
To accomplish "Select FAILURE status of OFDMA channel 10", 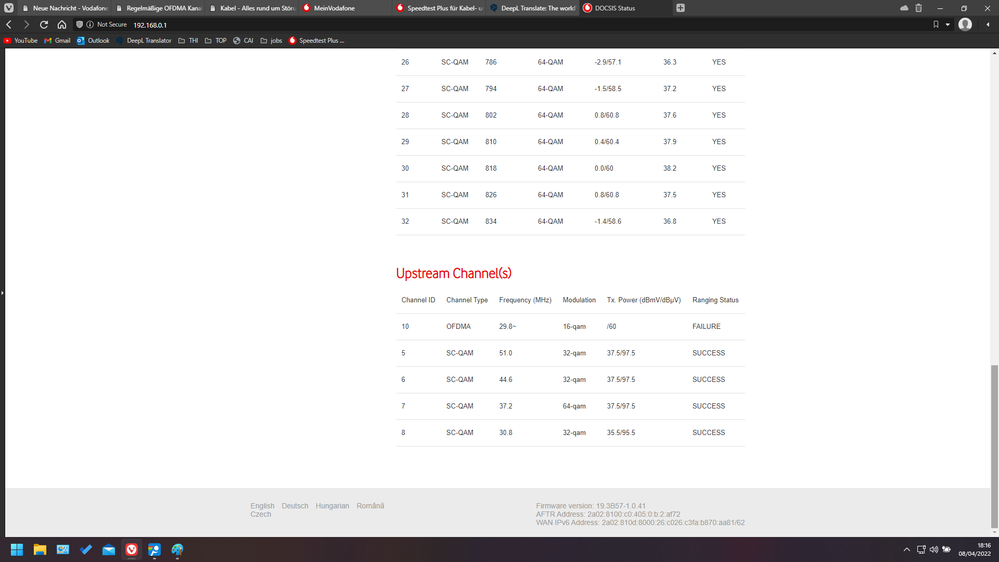I will click(707, 326).
